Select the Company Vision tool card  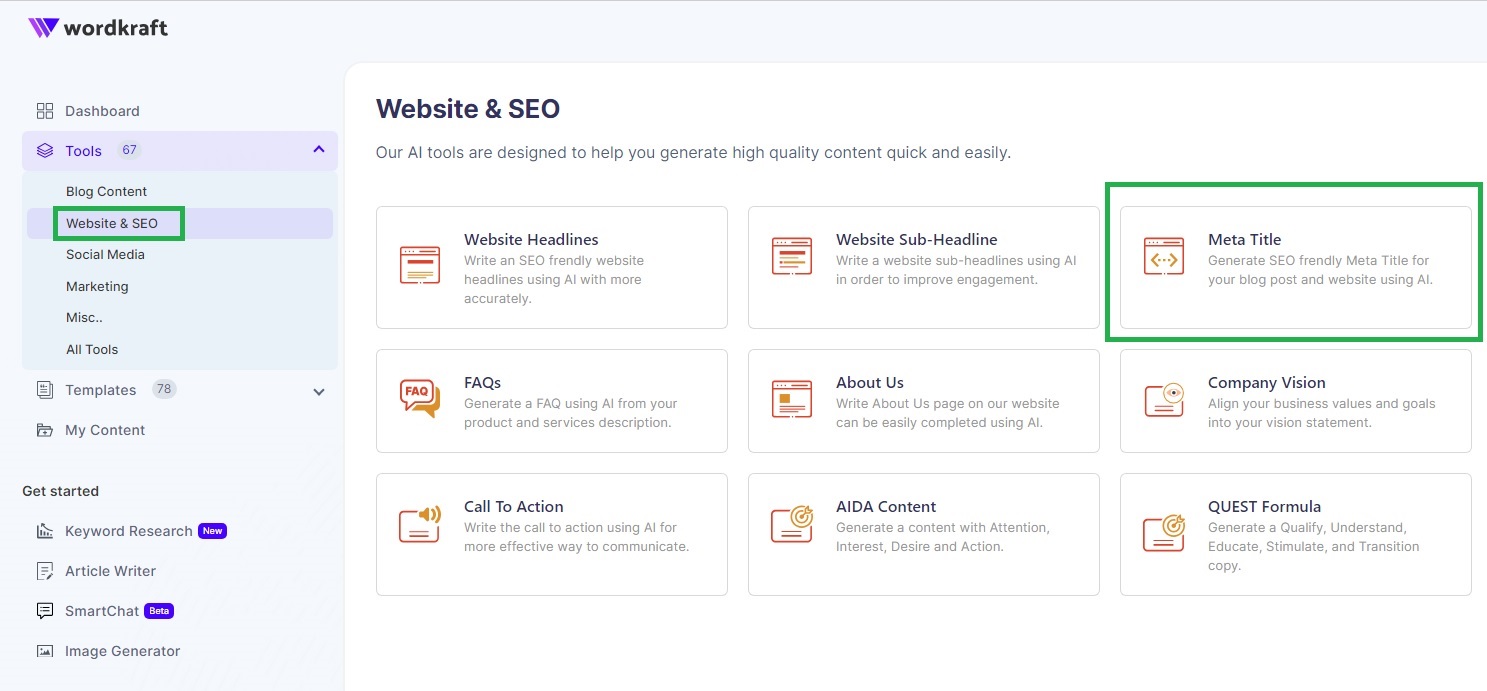point(1295,400)
